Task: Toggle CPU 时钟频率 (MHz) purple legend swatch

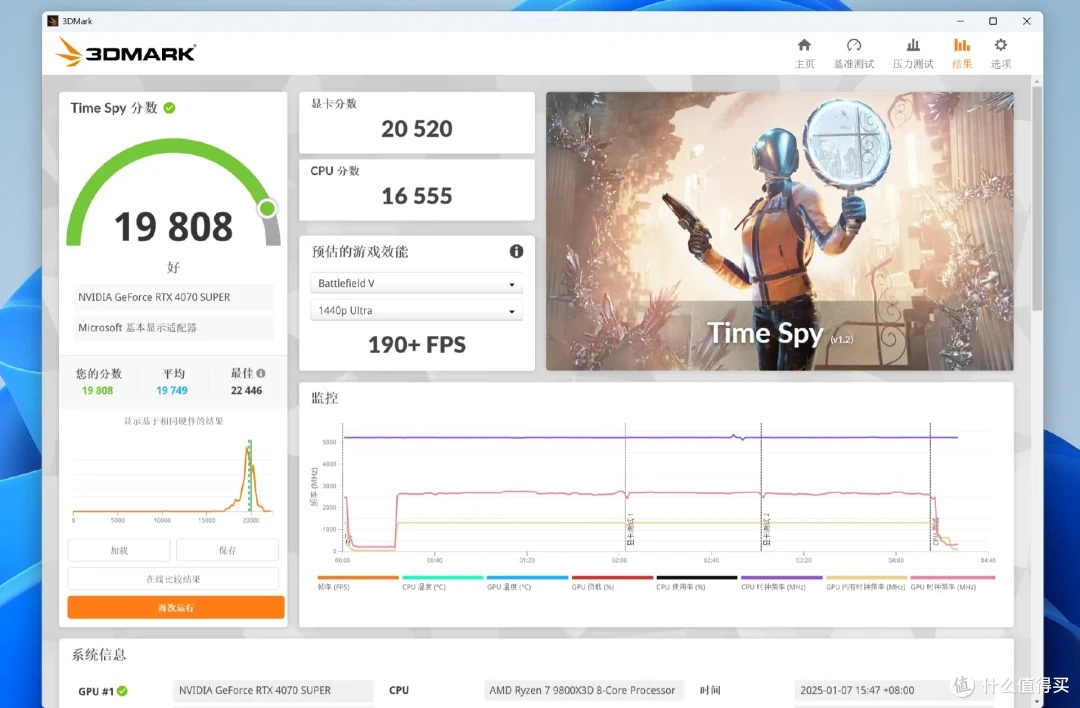Action: pos(781,578)
